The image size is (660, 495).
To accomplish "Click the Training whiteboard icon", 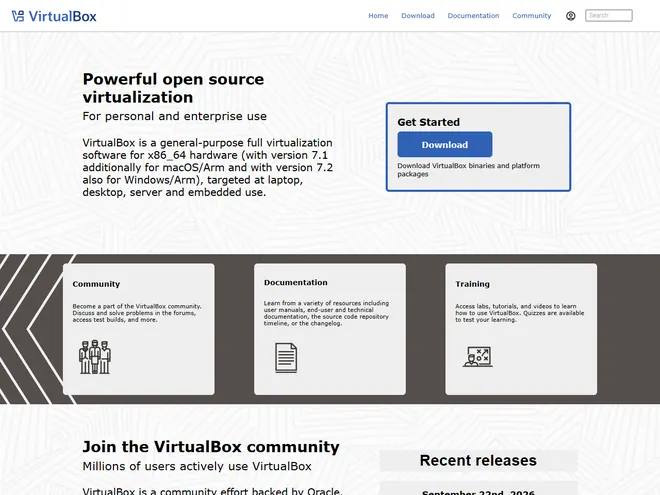I will pyautogui.click(x=478, y=357).
